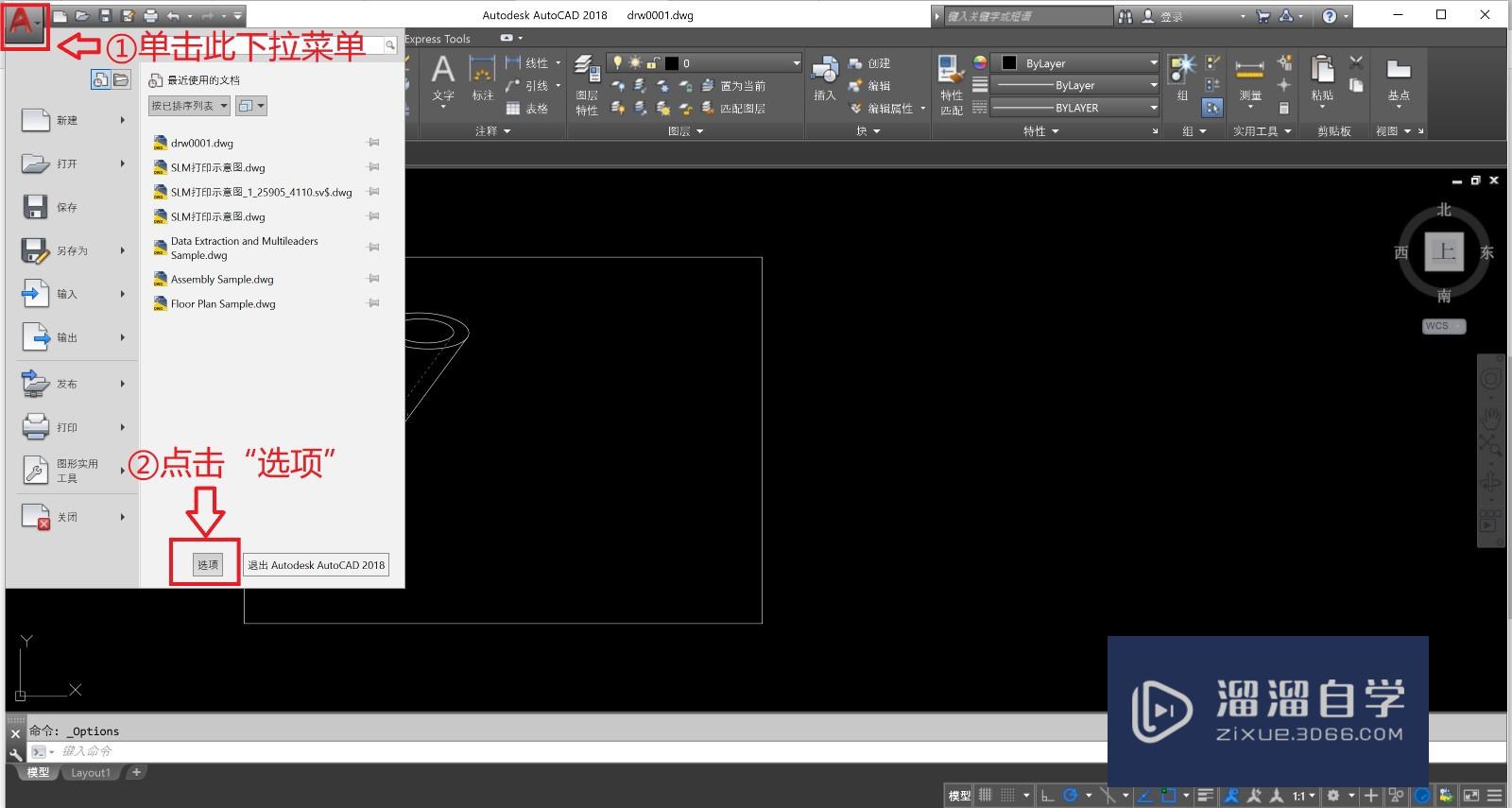Select the 标注 (Dimension) tool

(483, 81)
